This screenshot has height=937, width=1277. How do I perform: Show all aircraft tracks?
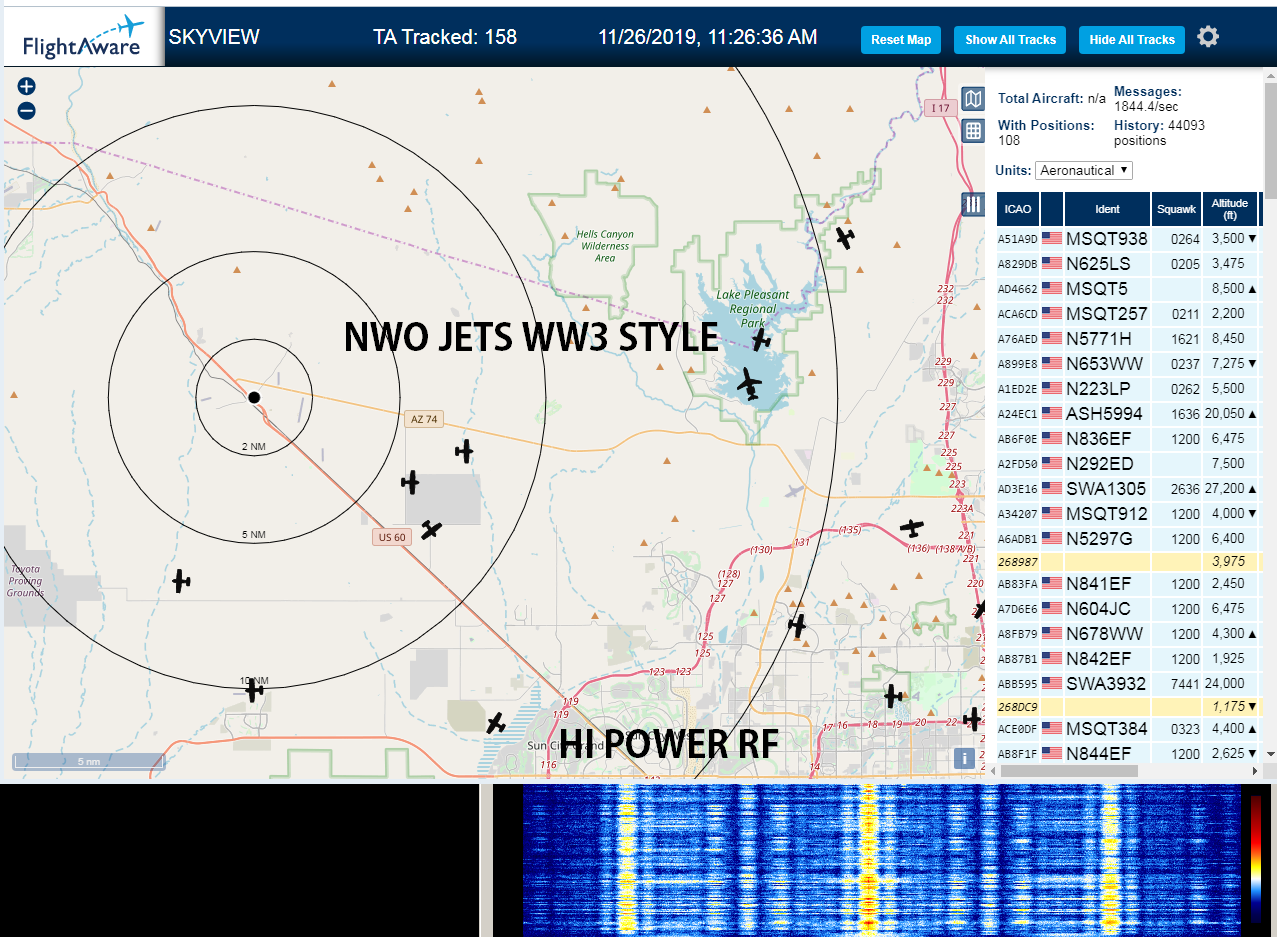1010,40
